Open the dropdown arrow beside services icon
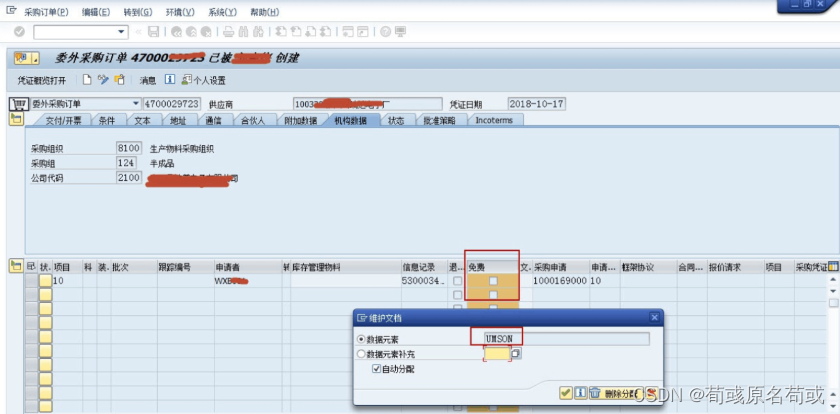840x414 pixels. [35, 58]
